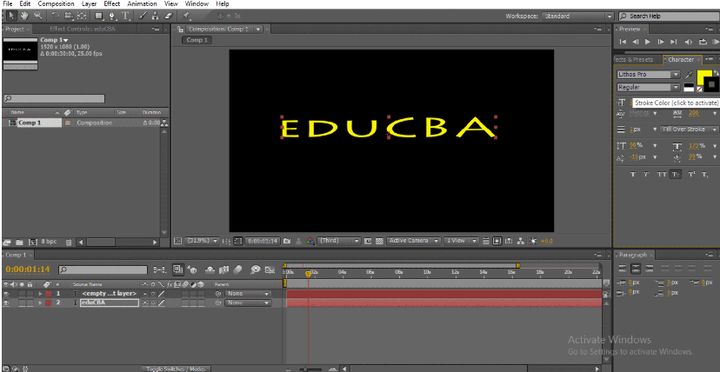Expand layer 1 properties triangle
Screen dimensions: 720x372
40,293
